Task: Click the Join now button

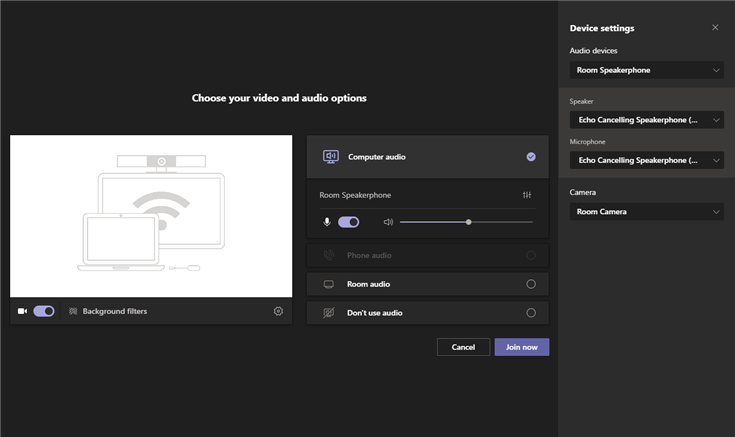Action: click(x=521, y=347)
